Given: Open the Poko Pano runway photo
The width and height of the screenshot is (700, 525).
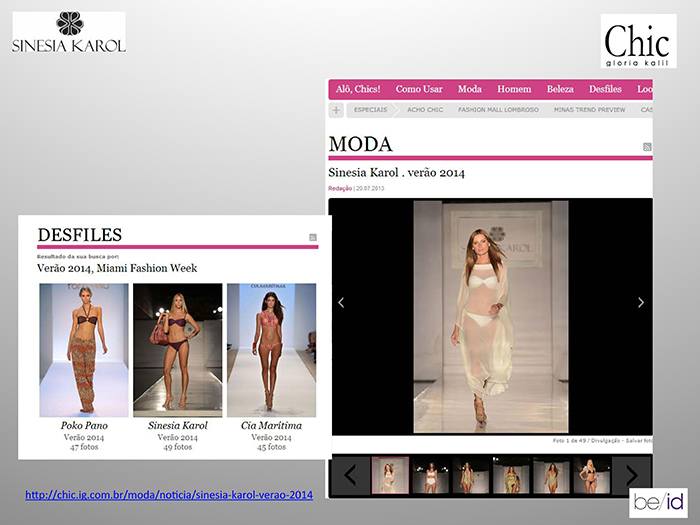Looking at the screenshot, I should click(x=84, y=350).
